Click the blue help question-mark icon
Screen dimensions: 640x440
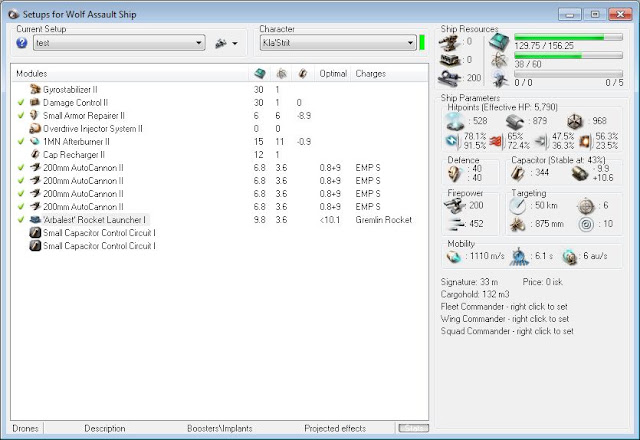tap(22, 43)
